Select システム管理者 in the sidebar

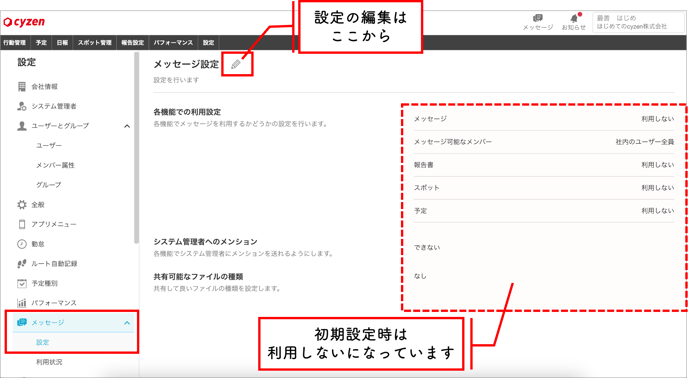(x=54, y=106)
